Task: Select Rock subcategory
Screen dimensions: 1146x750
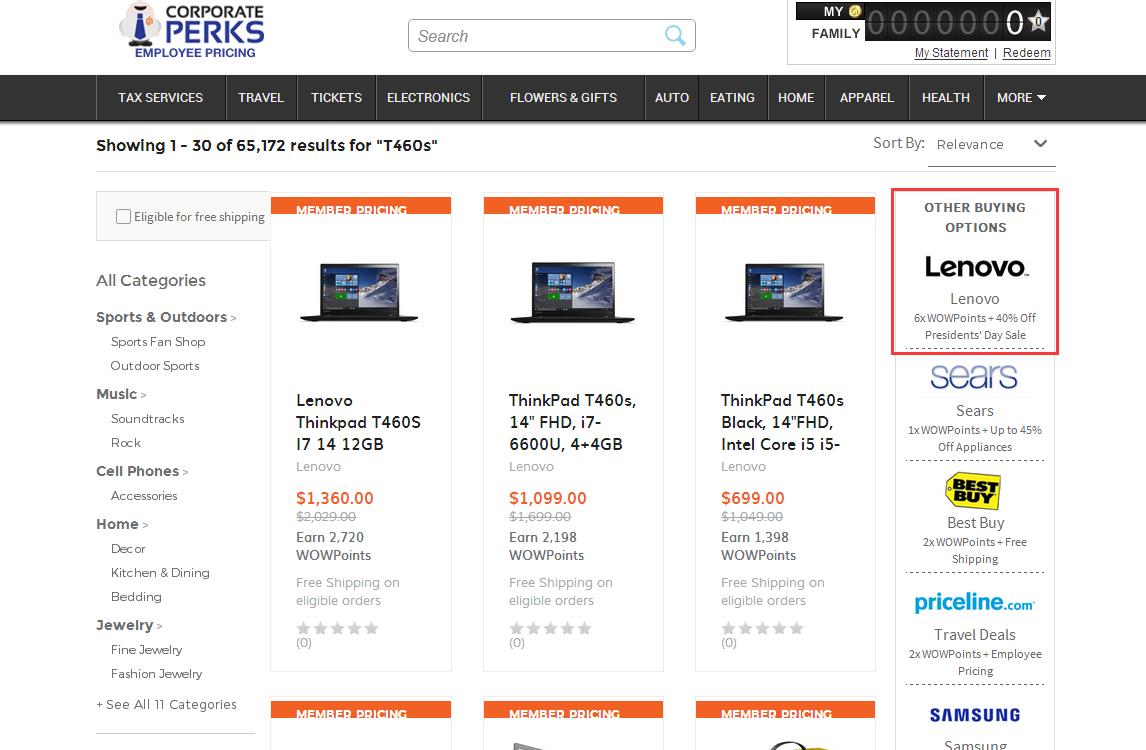Action: point(126,443)
